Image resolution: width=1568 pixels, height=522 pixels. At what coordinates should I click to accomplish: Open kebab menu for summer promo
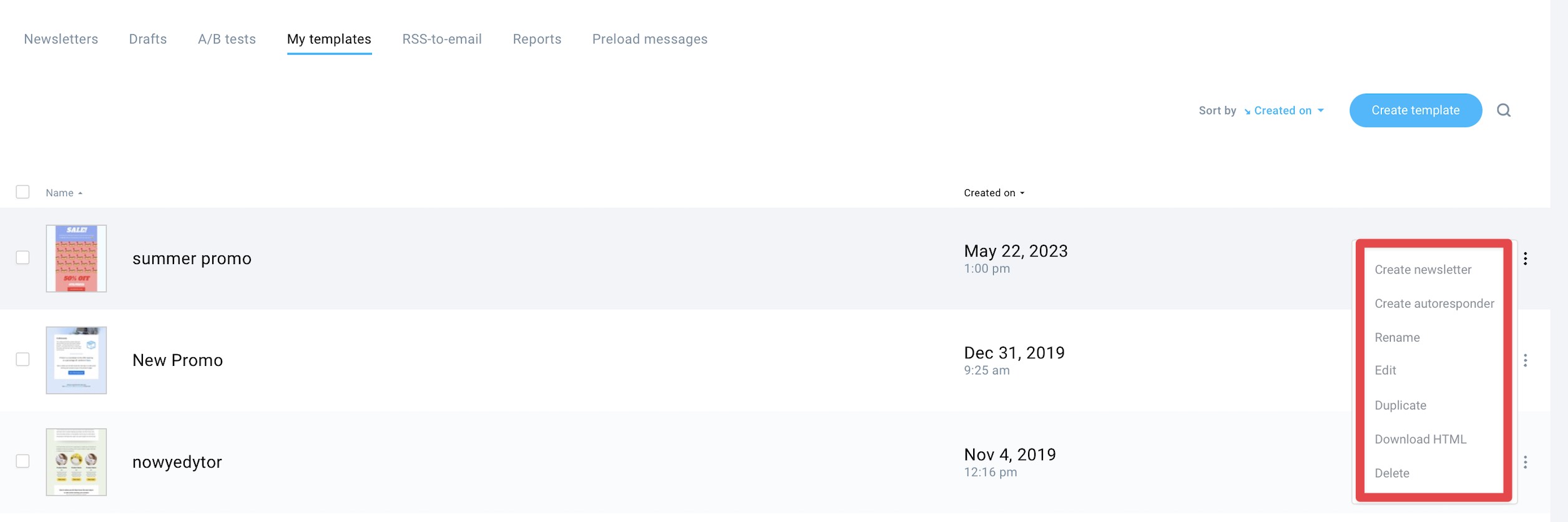click(1525, 259)
